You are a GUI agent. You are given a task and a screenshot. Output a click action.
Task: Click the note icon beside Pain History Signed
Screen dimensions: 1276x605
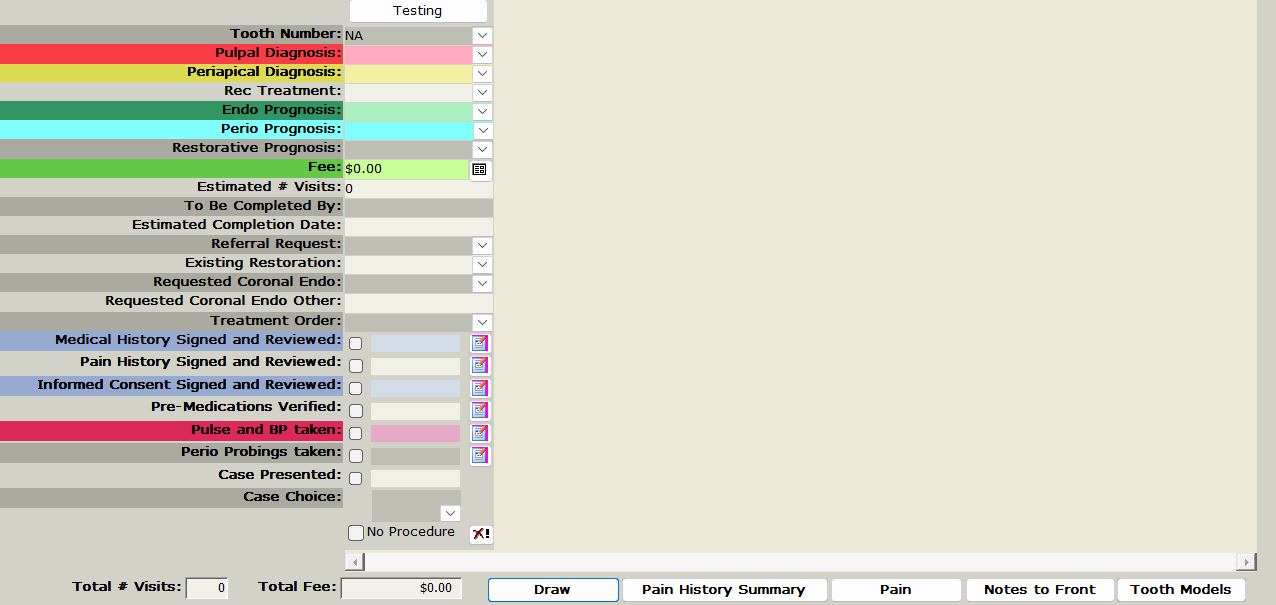click(x=480, y=366)
